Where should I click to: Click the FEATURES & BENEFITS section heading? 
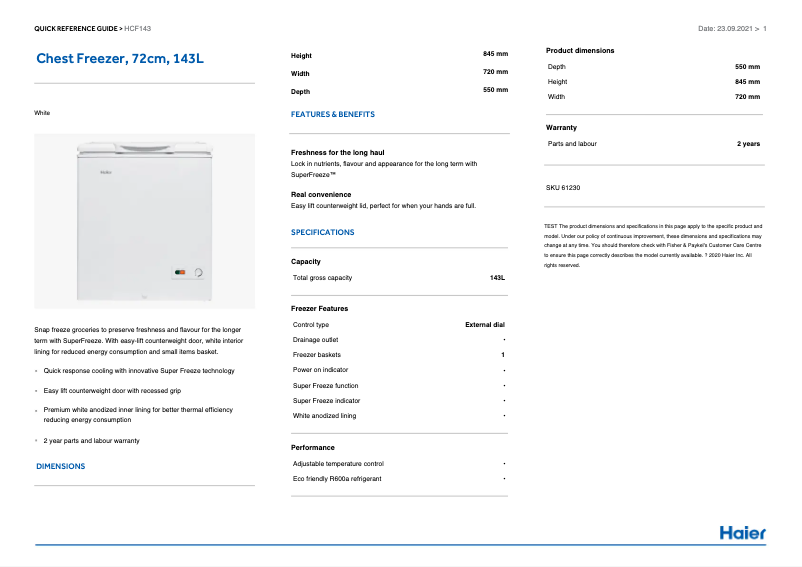pyautogui.click(x=333, y=115)
